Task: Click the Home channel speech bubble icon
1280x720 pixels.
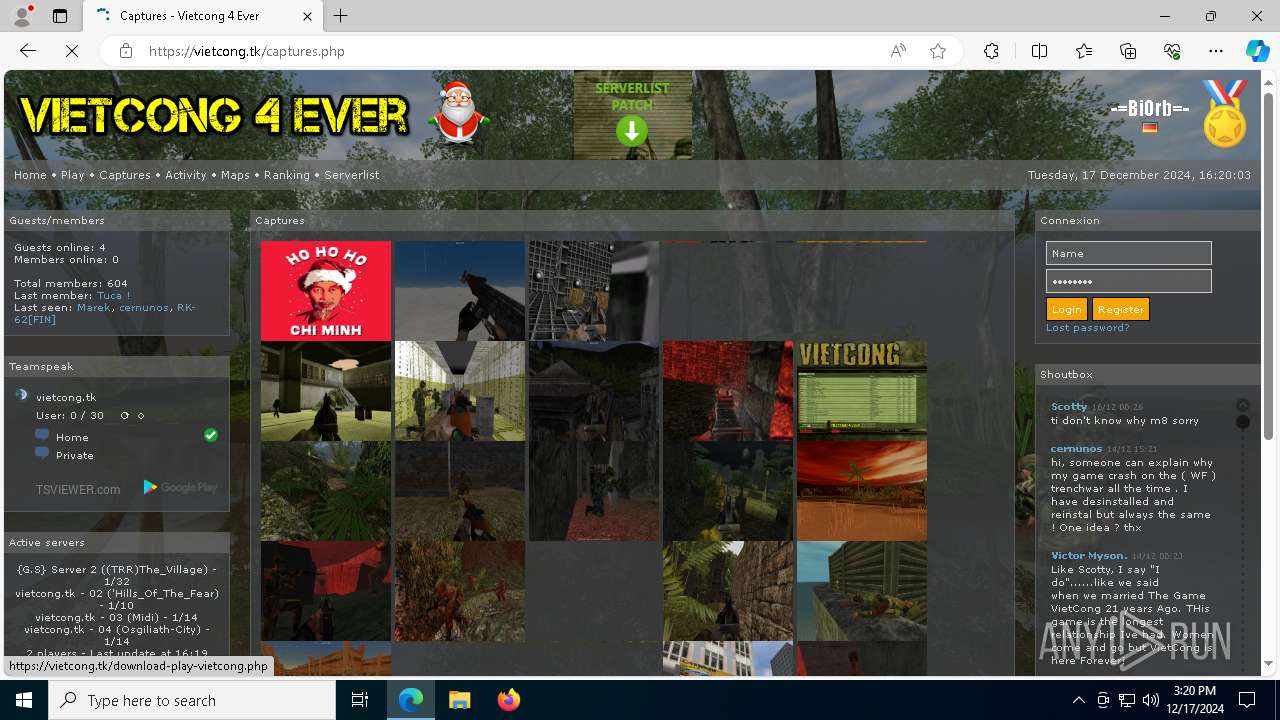Action: (42, 435)
